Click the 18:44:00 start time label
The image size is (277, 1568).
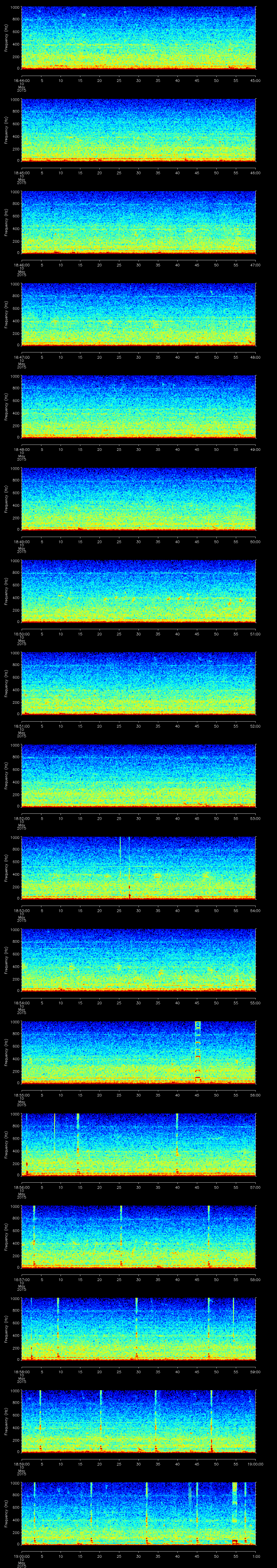[x=22, y=80]
